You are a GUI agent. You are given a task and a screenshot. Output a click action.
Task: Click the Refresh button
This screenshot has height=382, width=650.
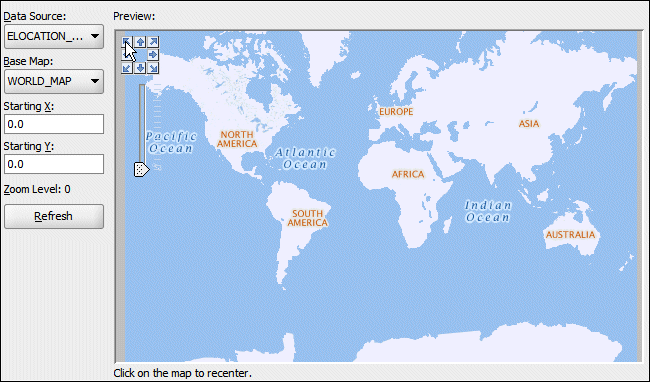tap(54, 216)
